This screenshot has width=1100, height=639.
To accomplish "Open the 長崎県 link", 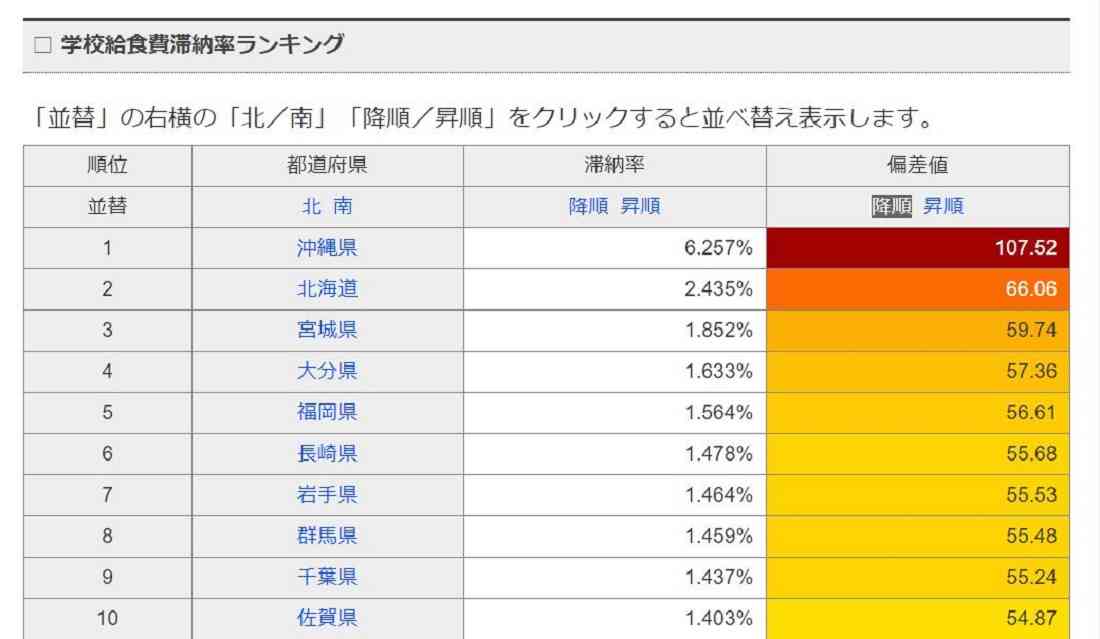I will [x=327, y=453].
